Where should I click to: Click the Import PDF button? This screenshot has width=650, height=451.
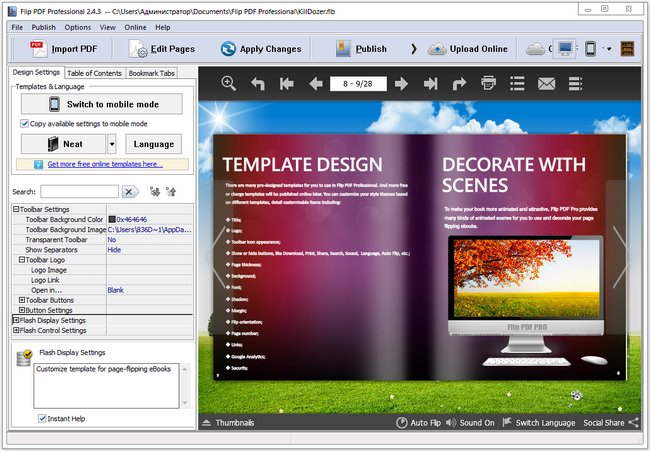click(x=64, y=49)
